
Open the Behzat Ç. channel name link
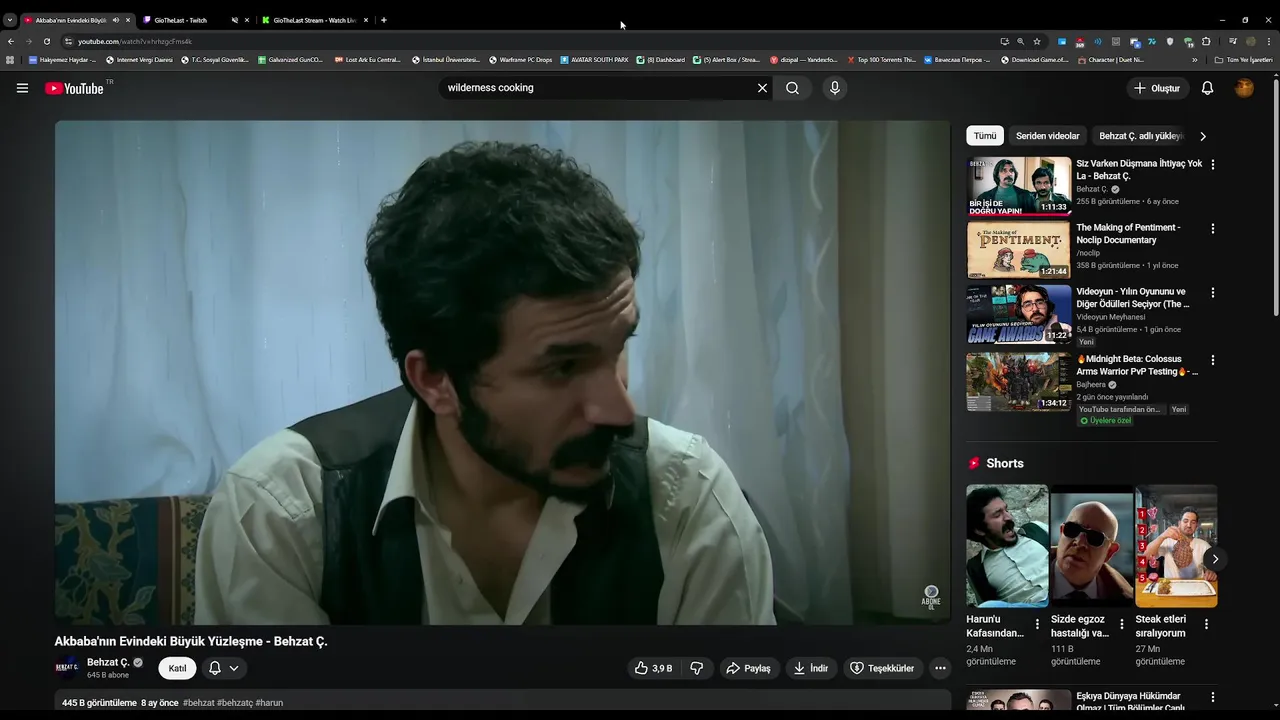pyautogui.click(x=108, y=662)
